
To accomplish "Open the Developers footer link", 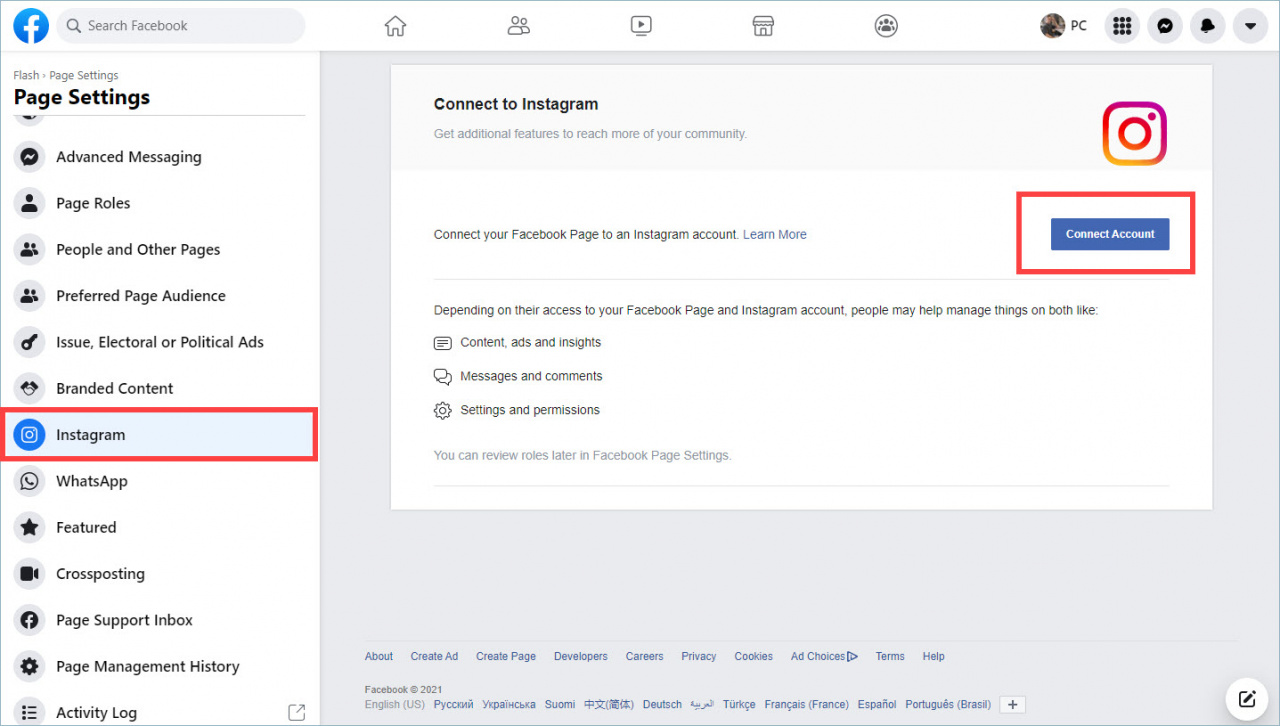I will 581,656.
